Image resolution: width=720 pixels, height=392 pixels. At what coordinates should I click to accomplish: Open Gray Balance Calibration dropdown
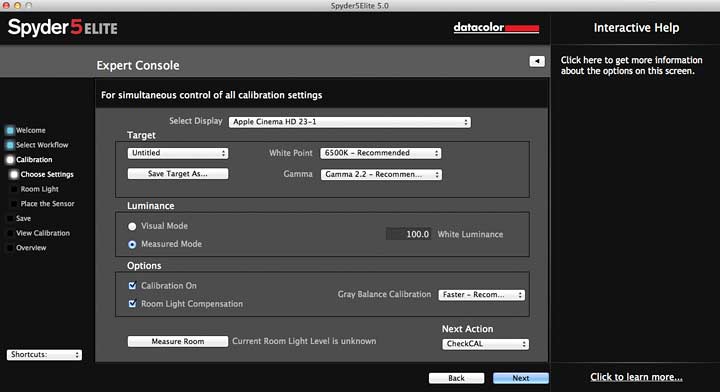pos(482,295)
